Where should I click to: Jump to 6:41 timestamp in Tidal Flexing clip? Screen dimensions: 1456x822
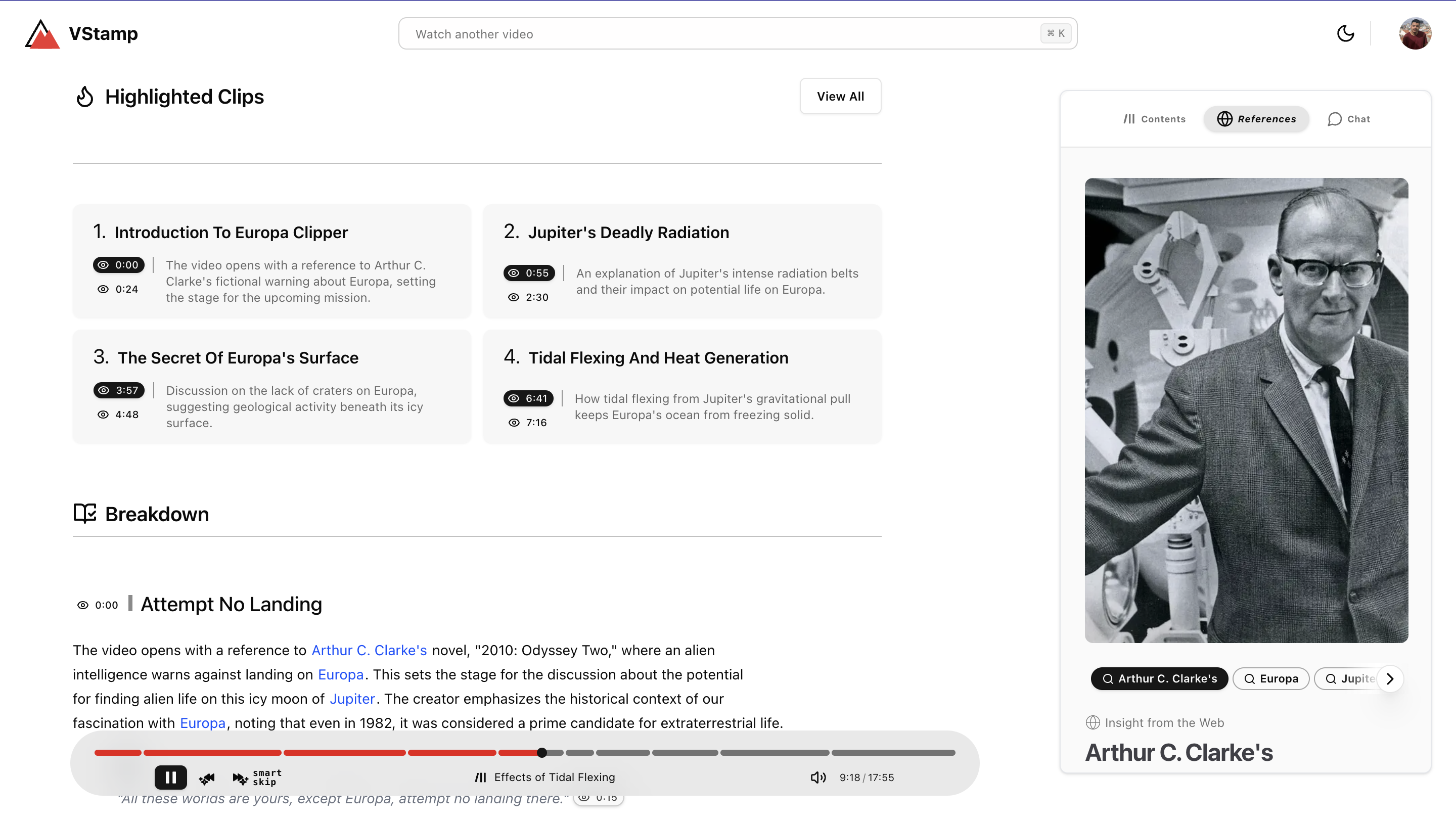click(x=529, y=398)
